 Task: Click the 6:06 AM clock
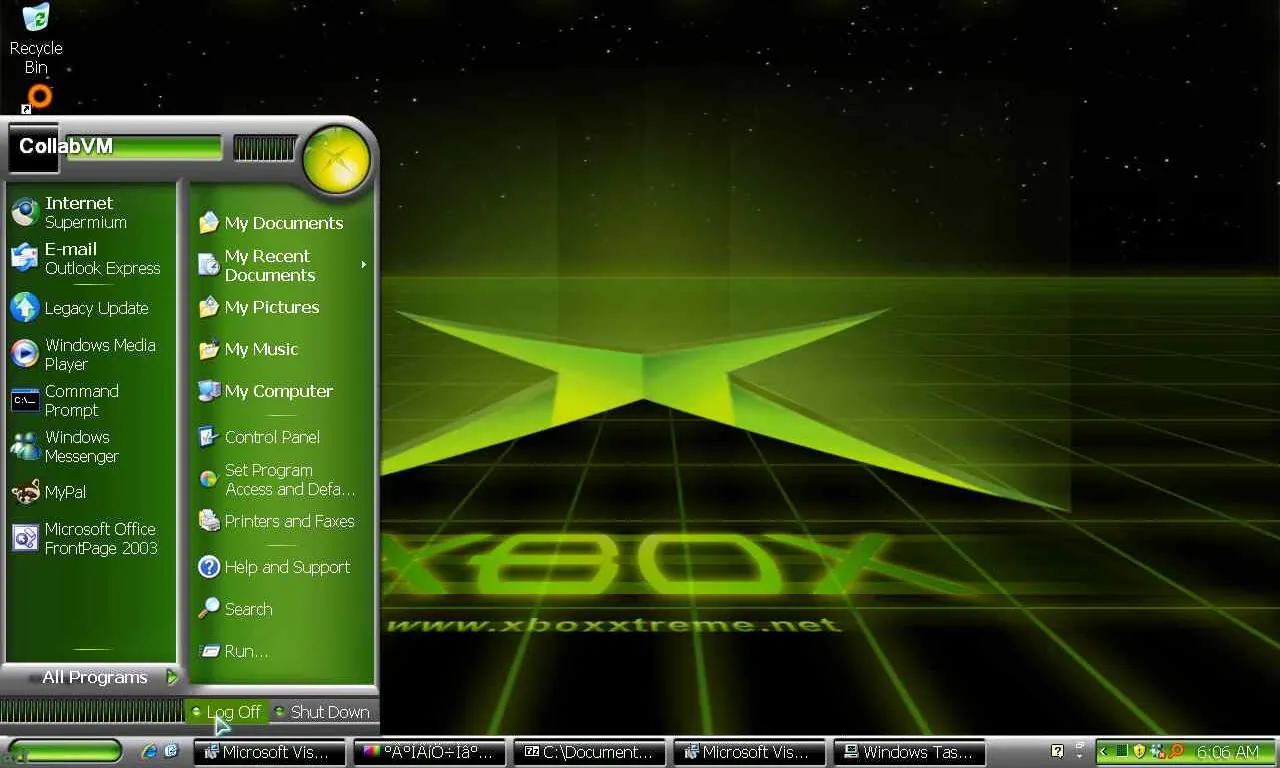1228,752
